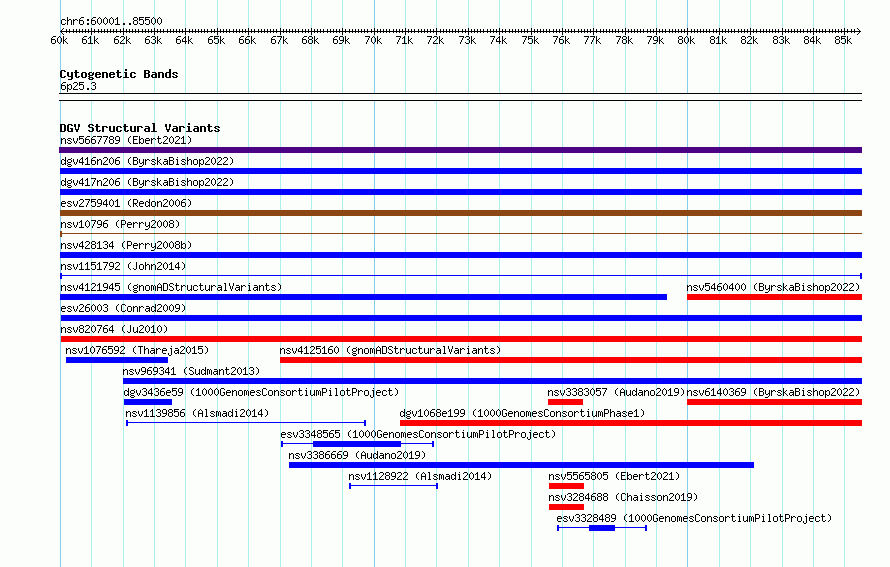
Task: Open esv26003 (Conrad2009) variant label
Action: click(123, 308)
